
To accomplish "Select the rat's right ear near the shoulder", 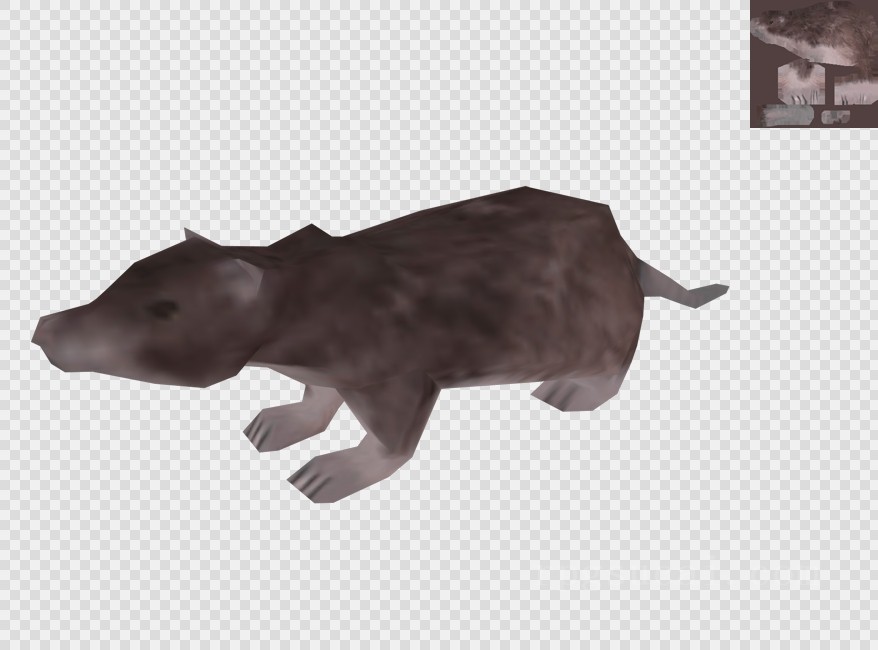I will pos(308,236).
